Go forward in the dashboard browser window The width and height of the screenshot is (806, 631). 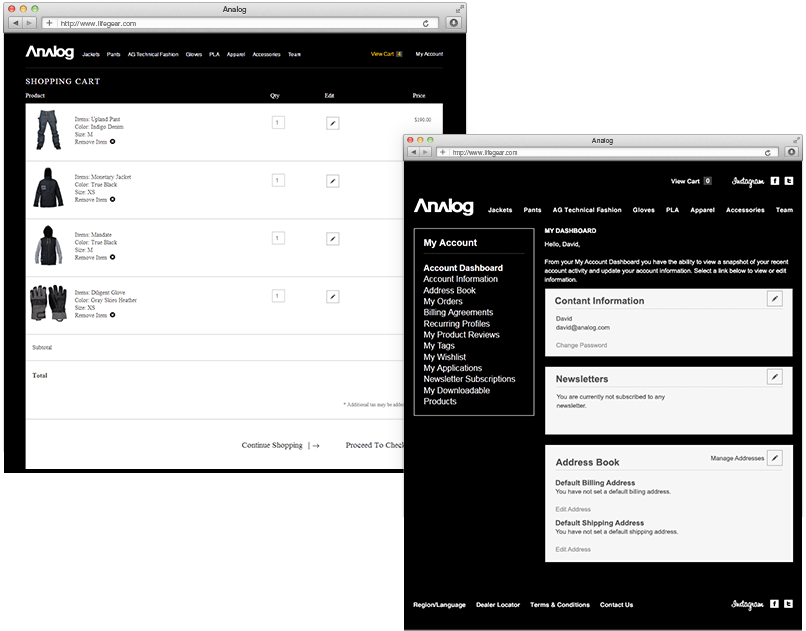point(425,152)
